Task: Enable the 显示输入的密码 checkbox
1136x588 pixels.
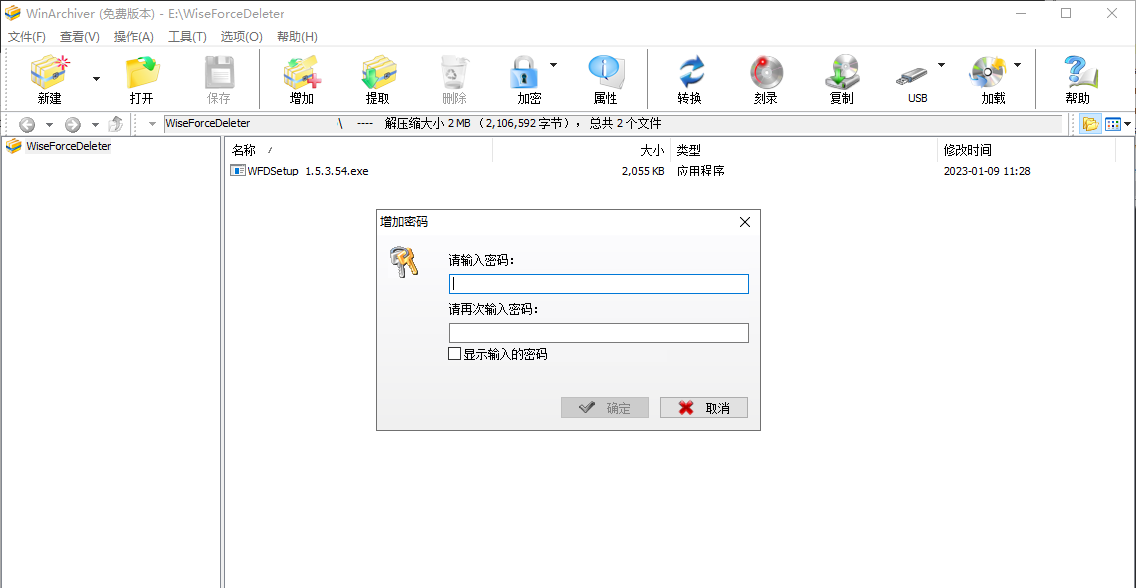Action: coord(455,354)
